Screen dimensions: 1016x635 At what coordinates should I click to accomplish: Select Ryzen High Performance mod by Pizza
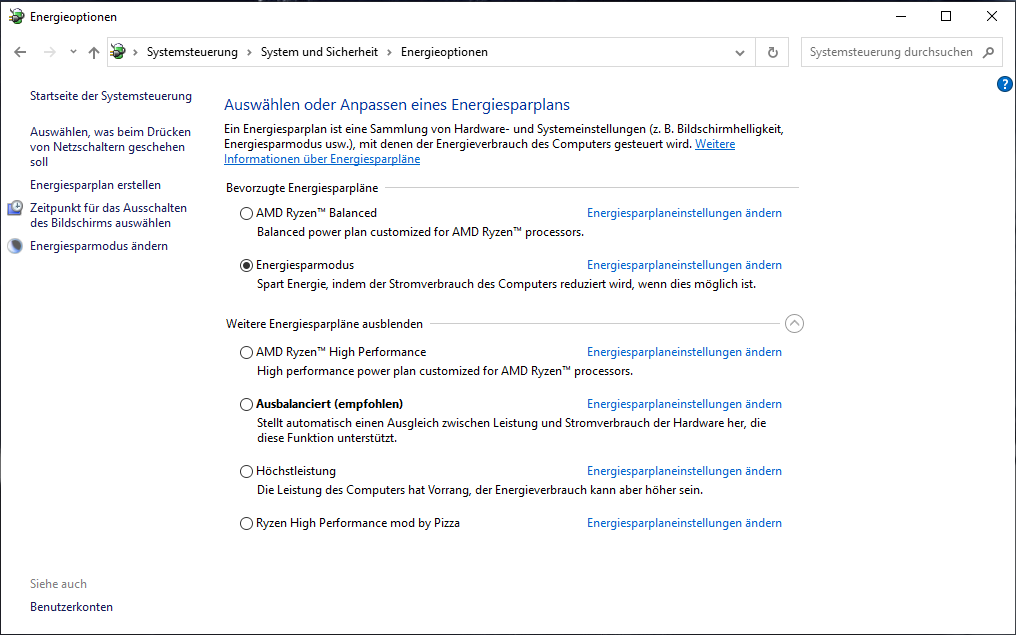246,524
